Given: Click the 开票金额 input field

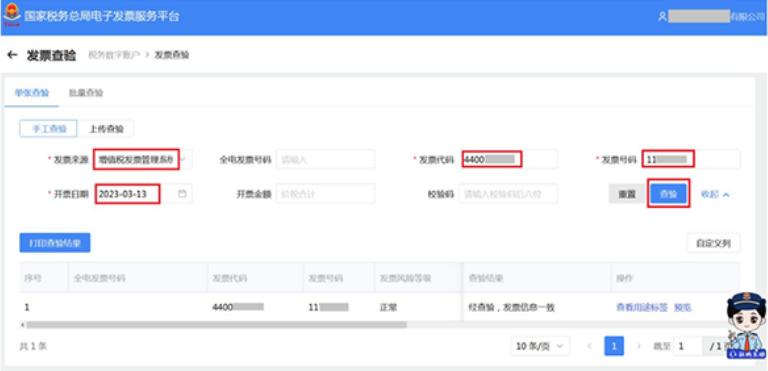Looking at the screenshot, I should [x=326, y=194].
